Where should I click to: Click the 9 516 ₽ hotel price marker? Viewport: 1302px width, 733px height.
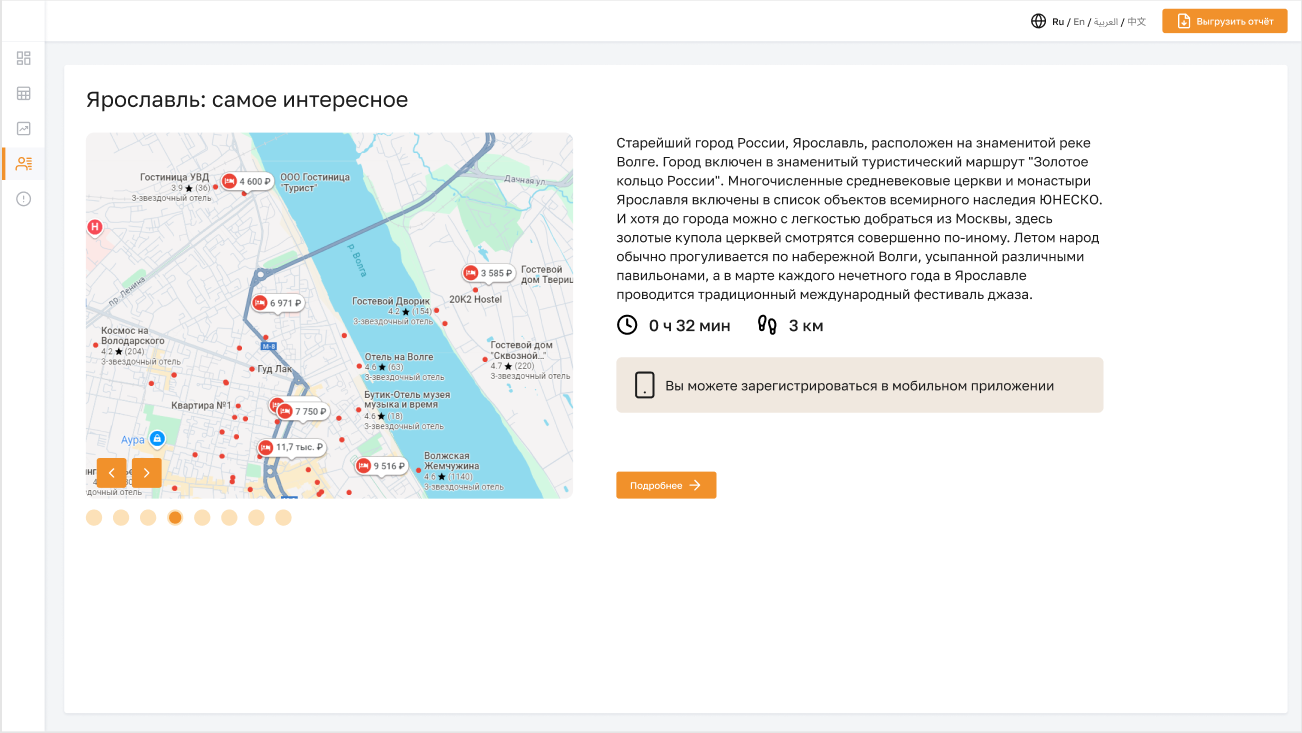pyautogui.click(x=382, y=466)
